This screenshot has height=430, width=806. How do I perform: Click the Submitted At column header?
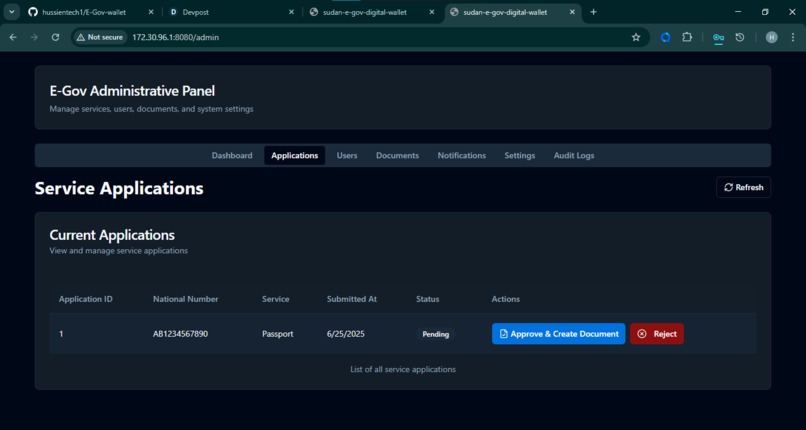coord(352,299)
